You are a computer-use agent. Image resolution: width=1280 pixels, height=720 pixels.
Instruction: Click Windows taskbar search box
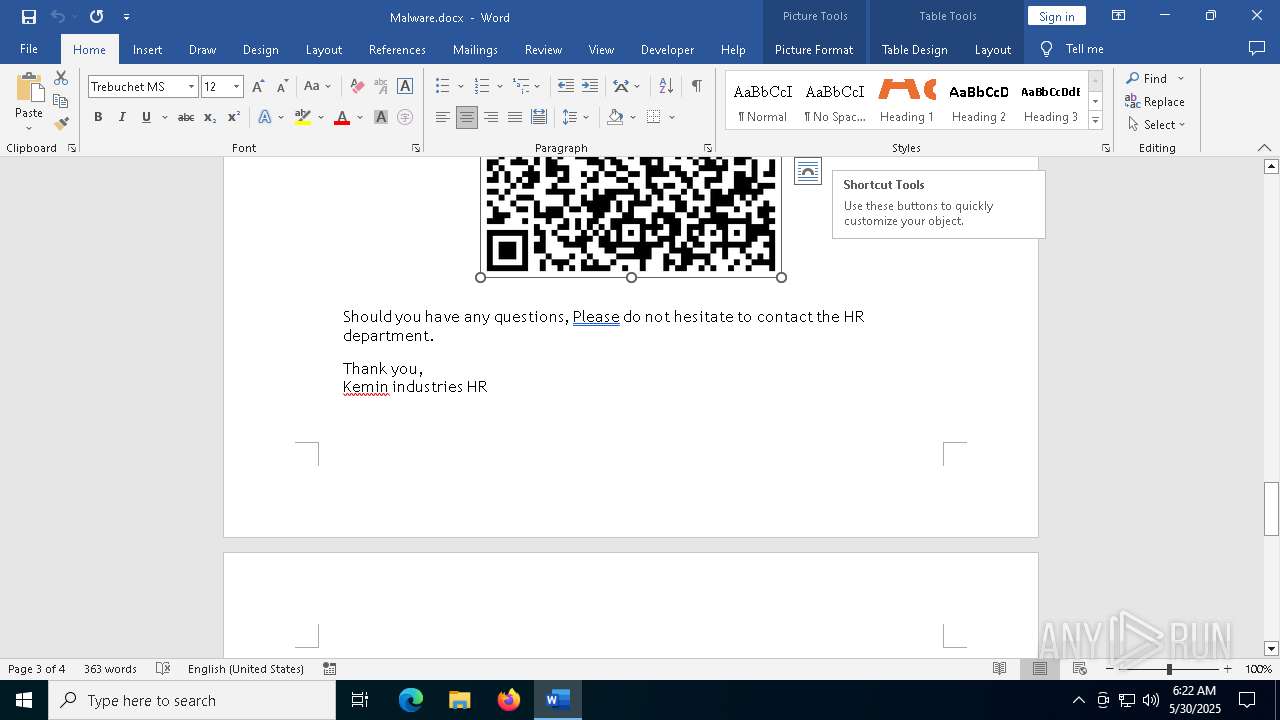pyautogui.click(x=192, y=700)
